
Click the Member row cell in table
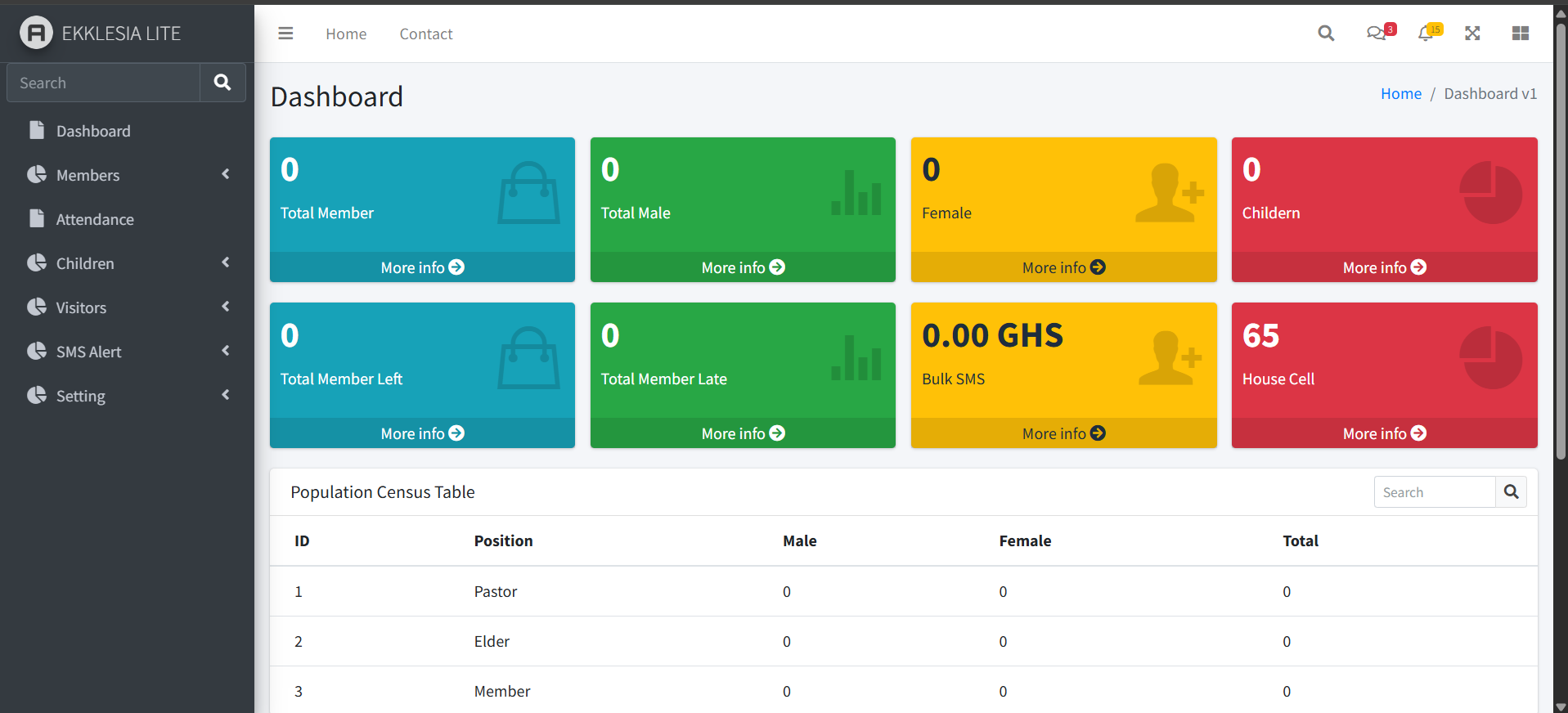pos(502,691)
